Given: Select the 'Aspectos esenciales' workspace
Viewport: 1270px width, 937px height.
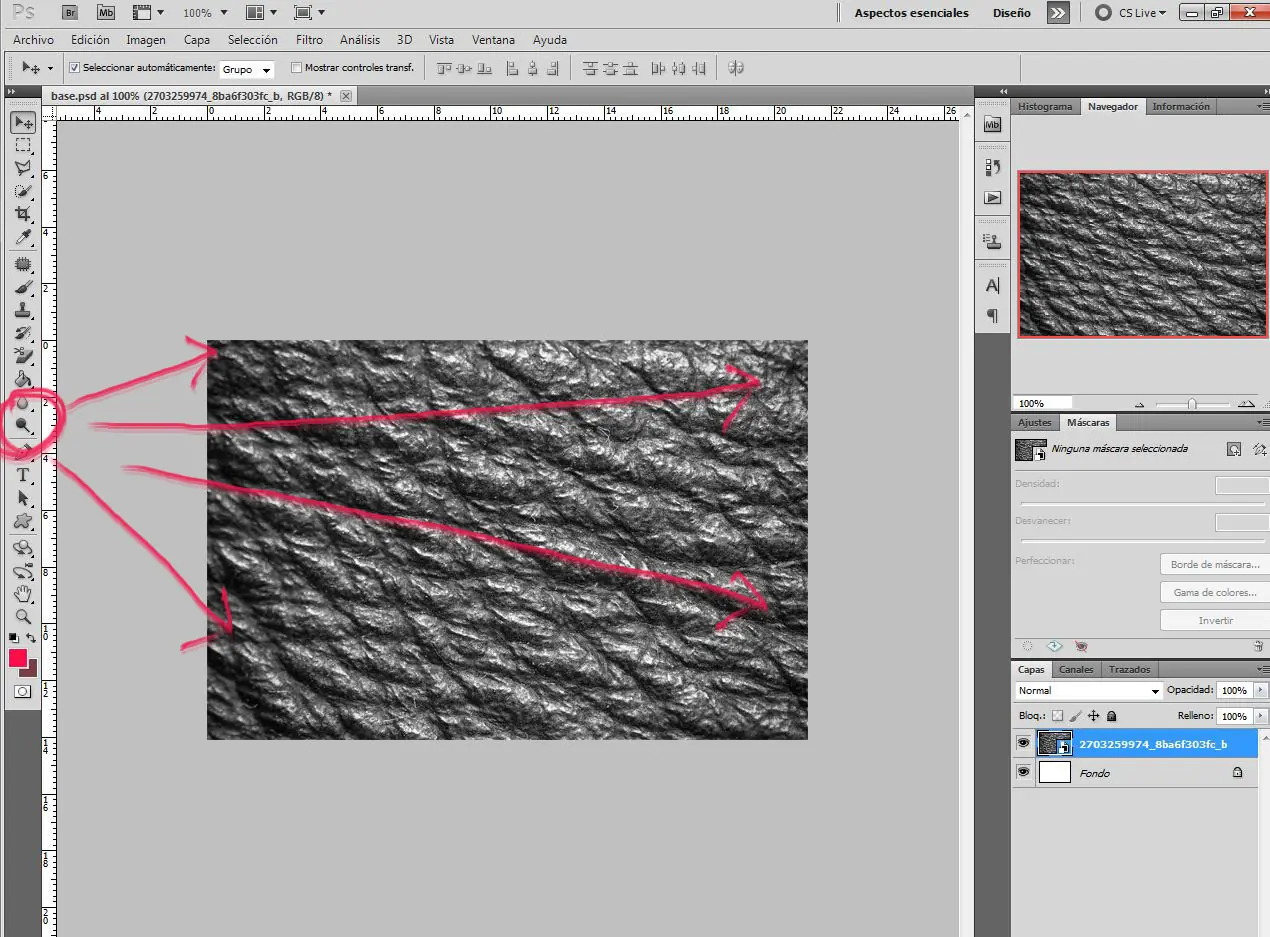Looking at the screenshot, I should click(911, 13).
